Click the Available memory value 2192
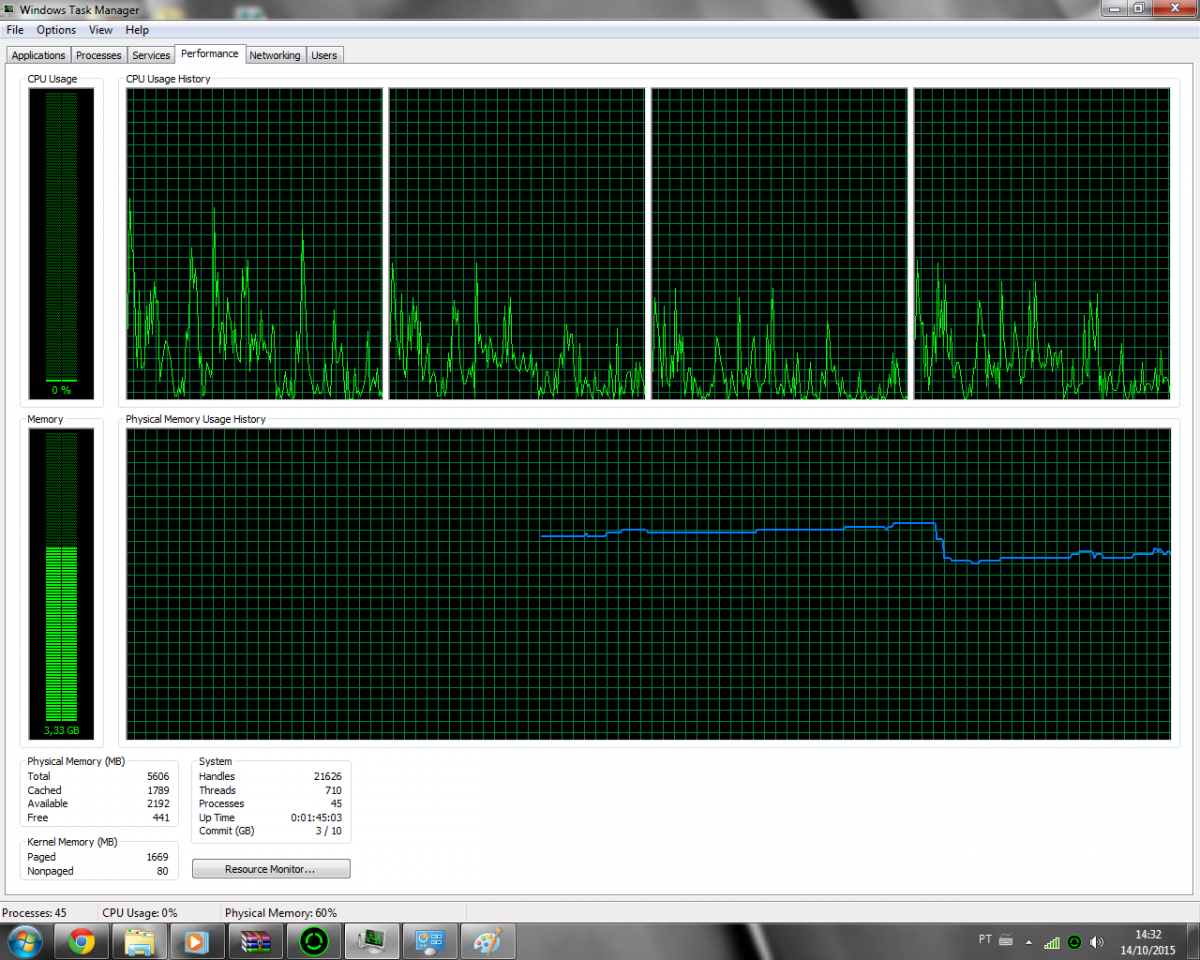This screenshot has width=1200, height=960. pos(158,803)
